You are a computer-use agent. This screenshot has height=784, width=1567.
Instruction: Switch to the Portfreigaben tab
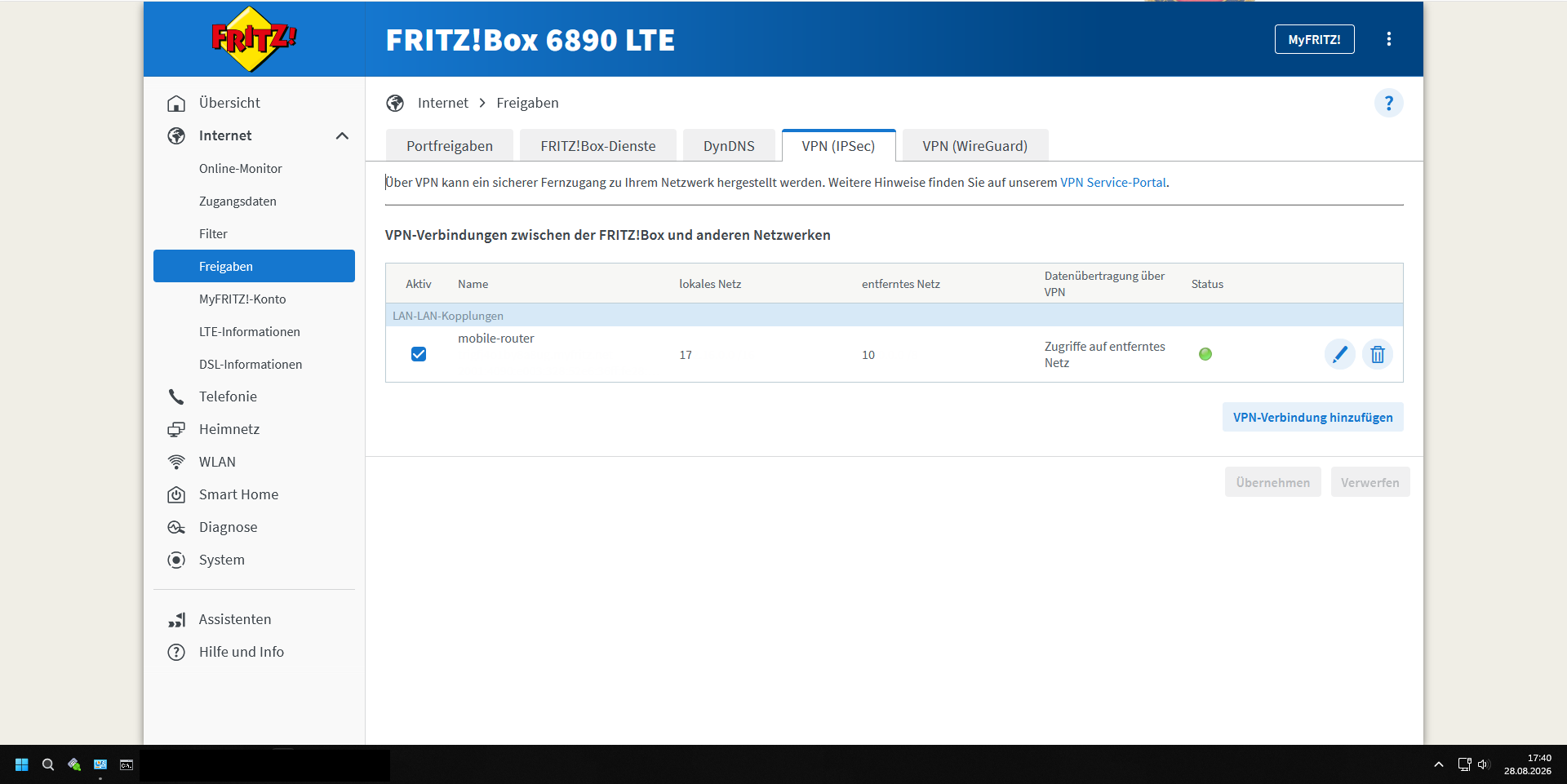coord(450,146)
